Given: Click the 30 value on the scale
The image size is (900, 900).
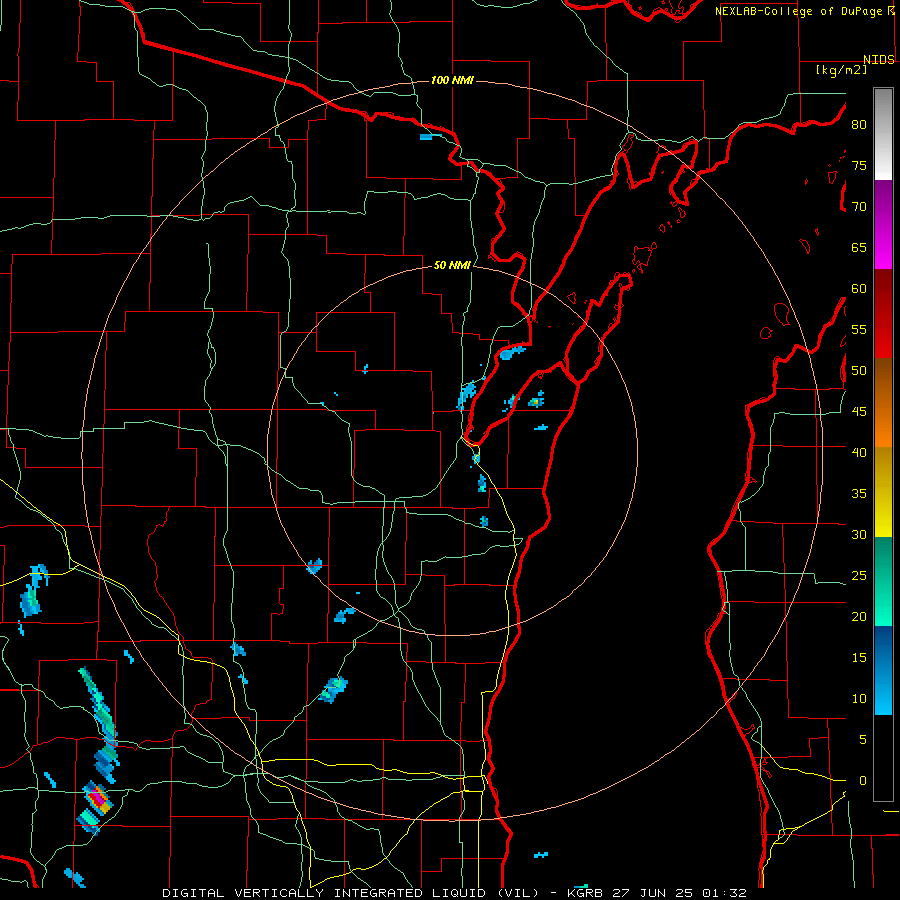Looking at the screenshot, I should [x=859, y=535].
